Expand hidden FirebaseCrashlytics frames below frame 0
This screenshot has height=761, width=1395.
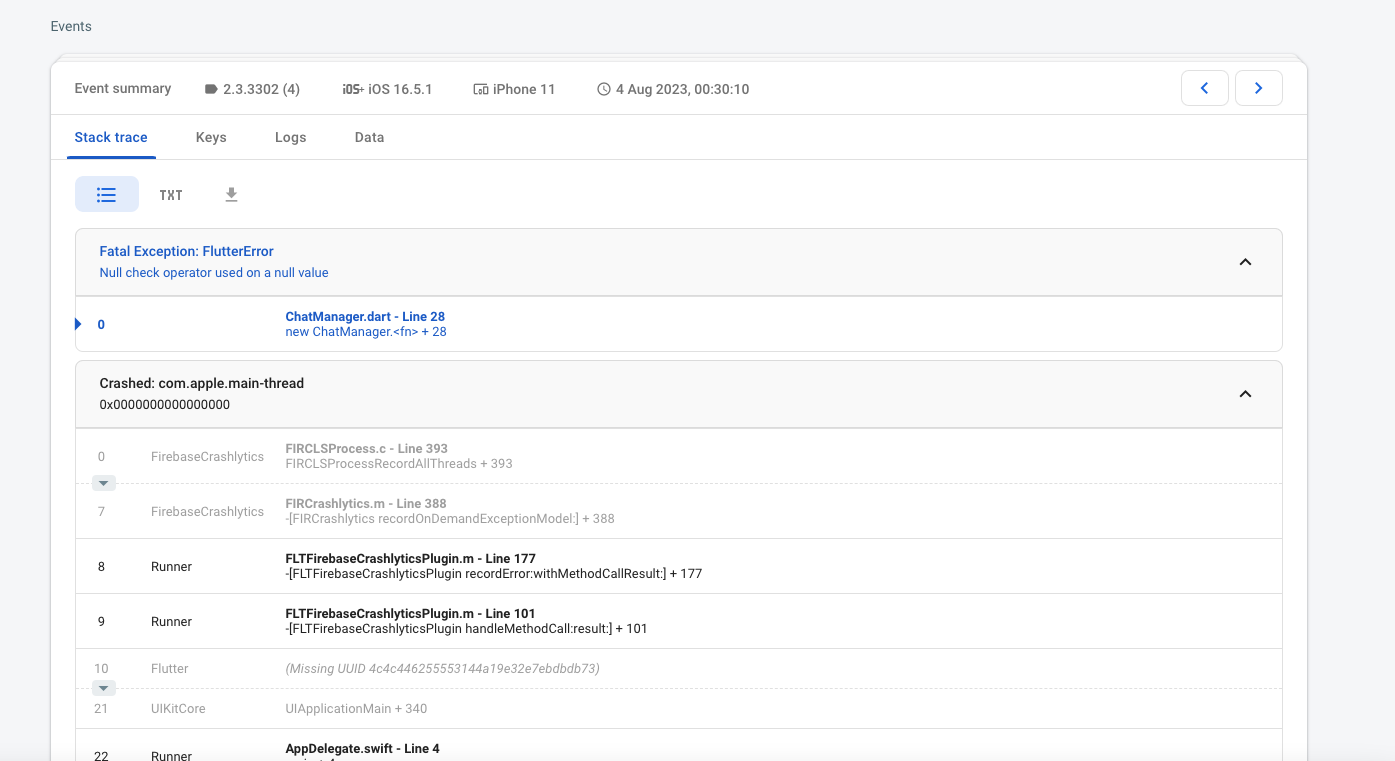click(103, 483)
